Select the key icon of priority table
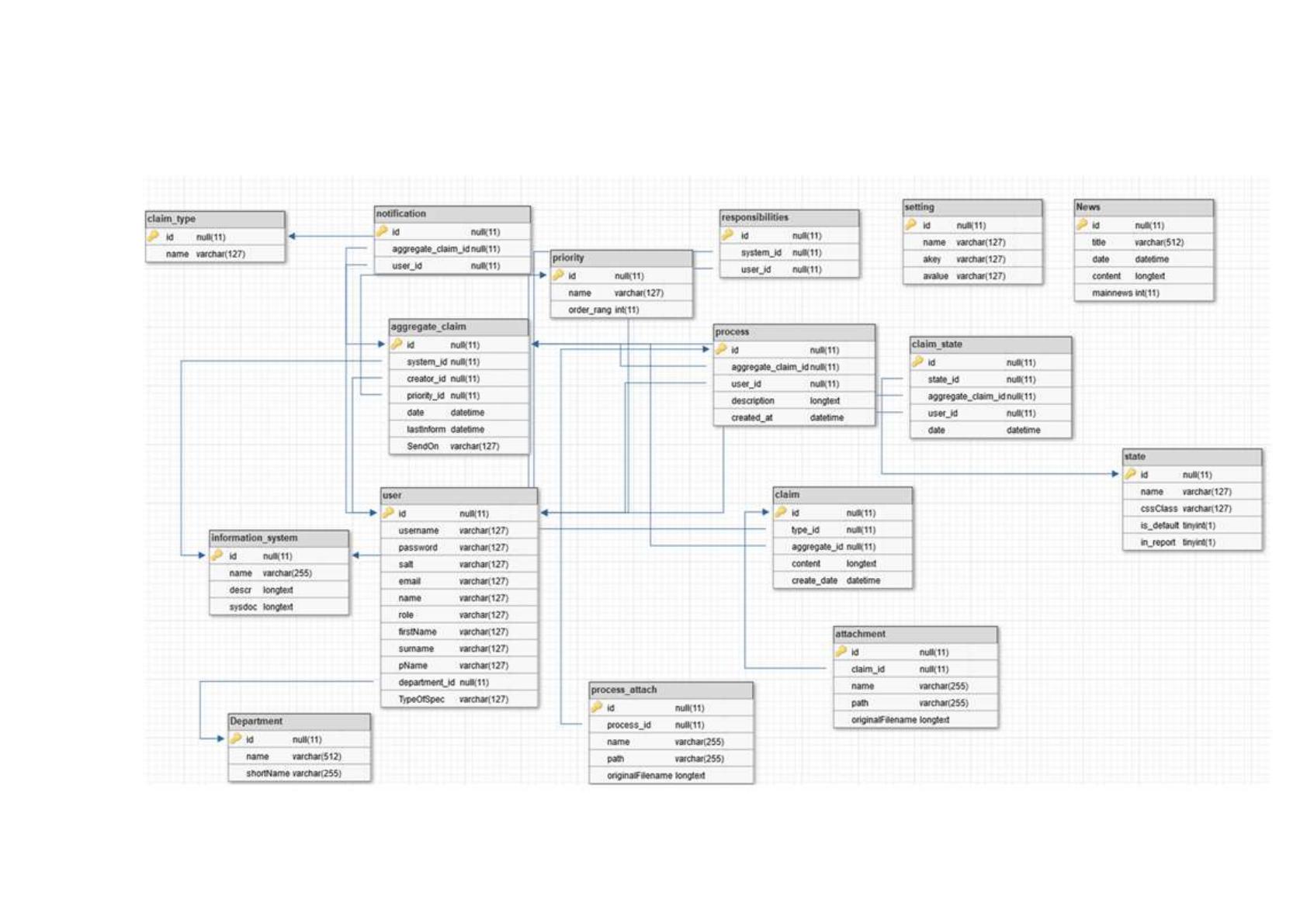Image resolution: width=1307 pixels, height=924 pixels. [558, 275]
